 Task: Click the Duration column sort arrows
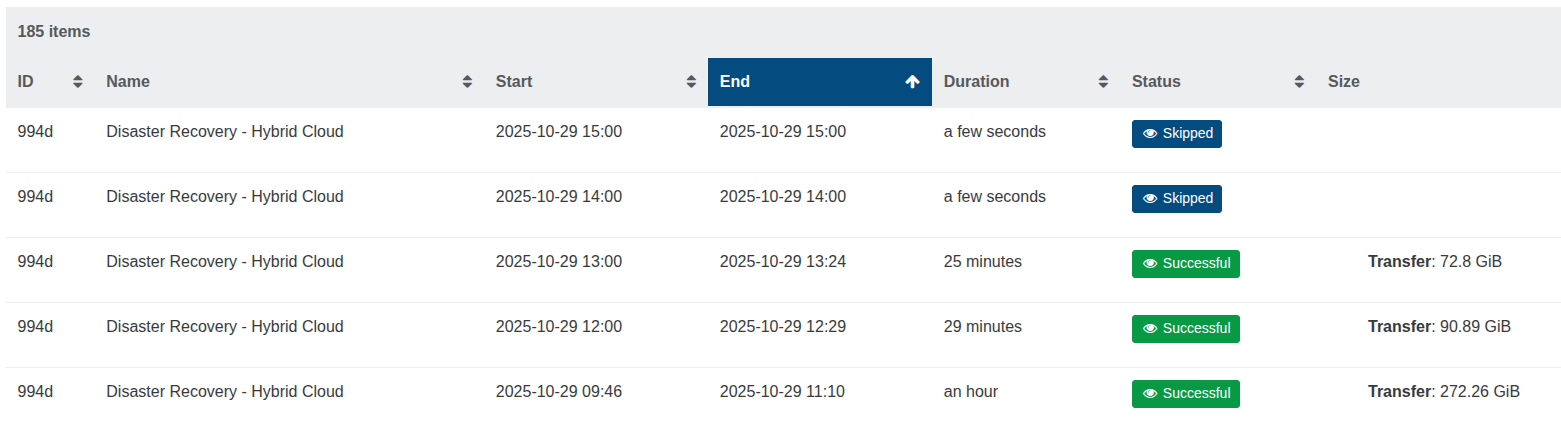tap(1103, 82)
